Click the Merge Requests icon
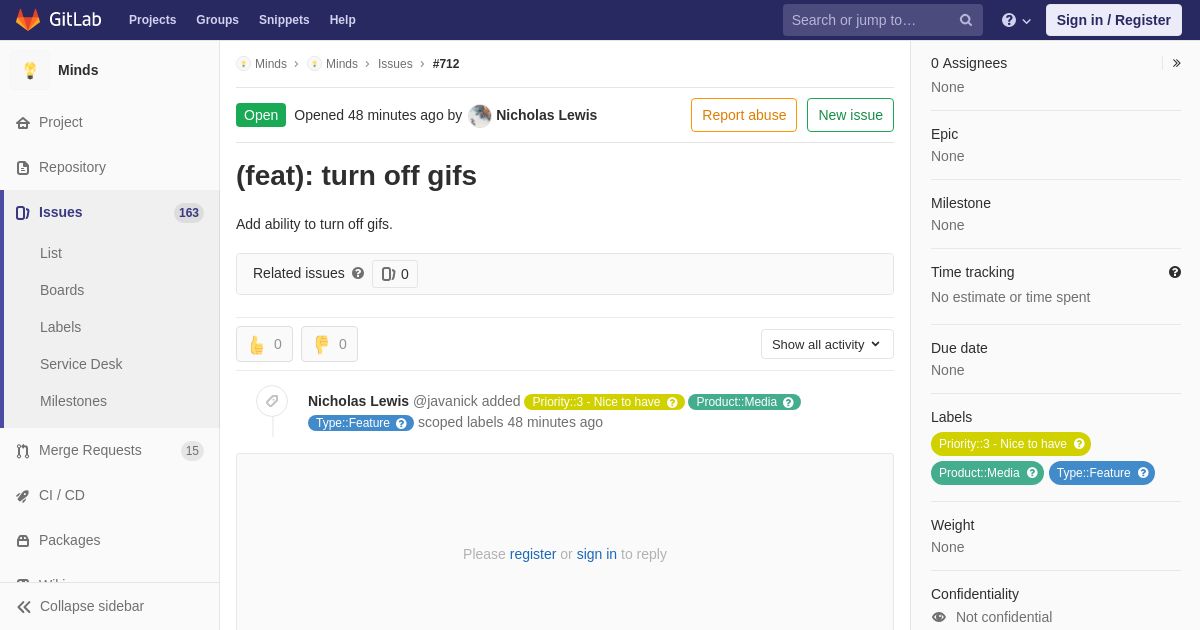This screenshot has width=1200, height=630. pos(23,451)
